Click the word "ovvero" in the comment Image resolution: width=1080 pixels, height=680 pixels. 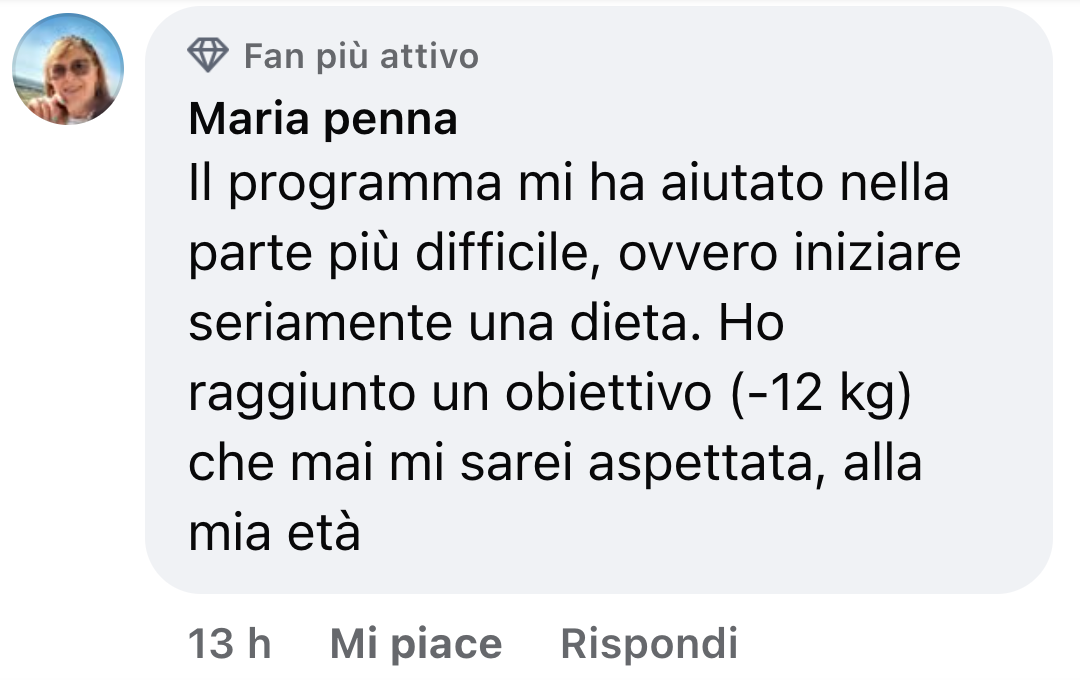pos(691,256)
